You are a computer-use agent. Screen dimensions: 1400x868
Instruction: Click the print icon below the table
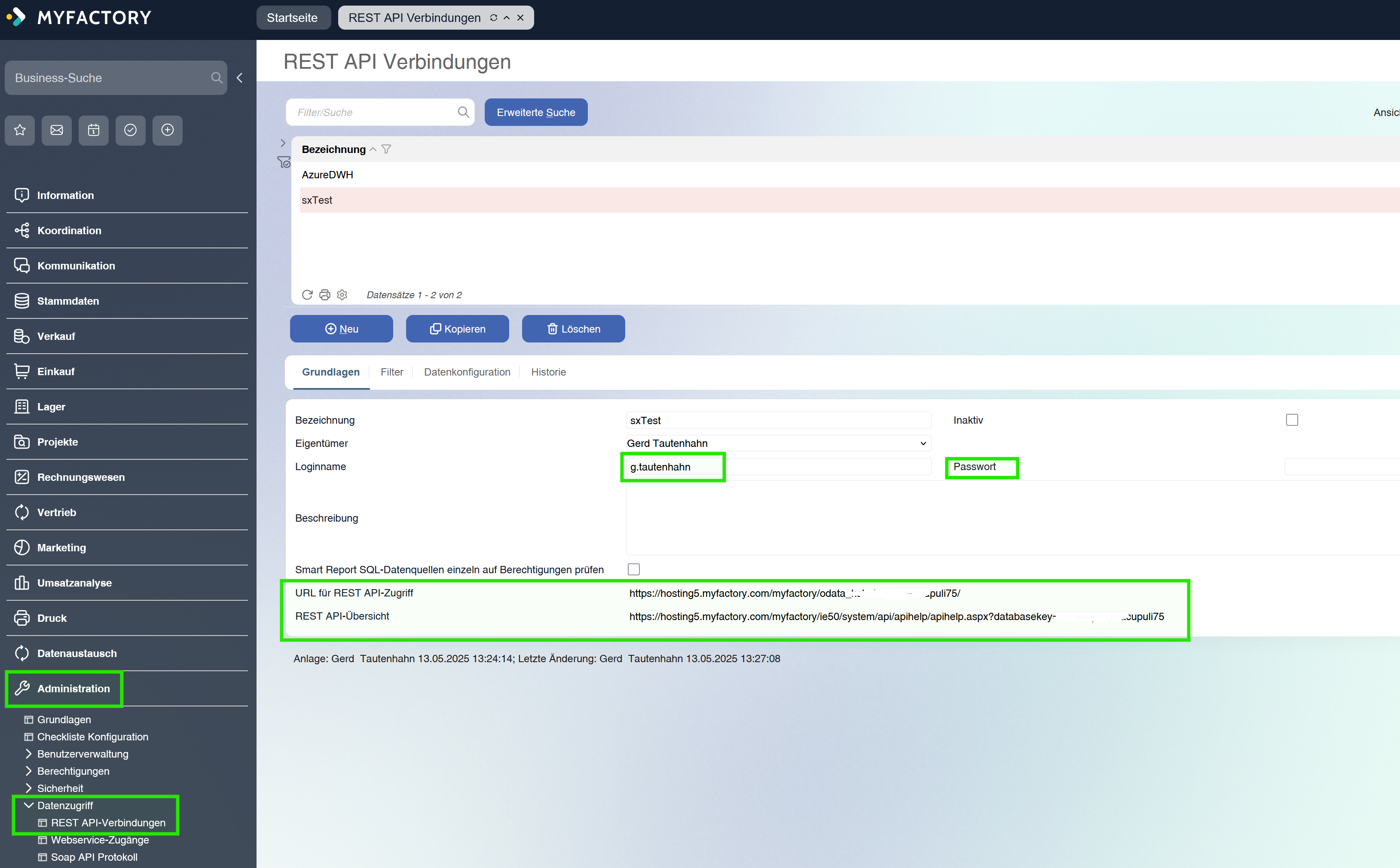(x=325, y=294)
